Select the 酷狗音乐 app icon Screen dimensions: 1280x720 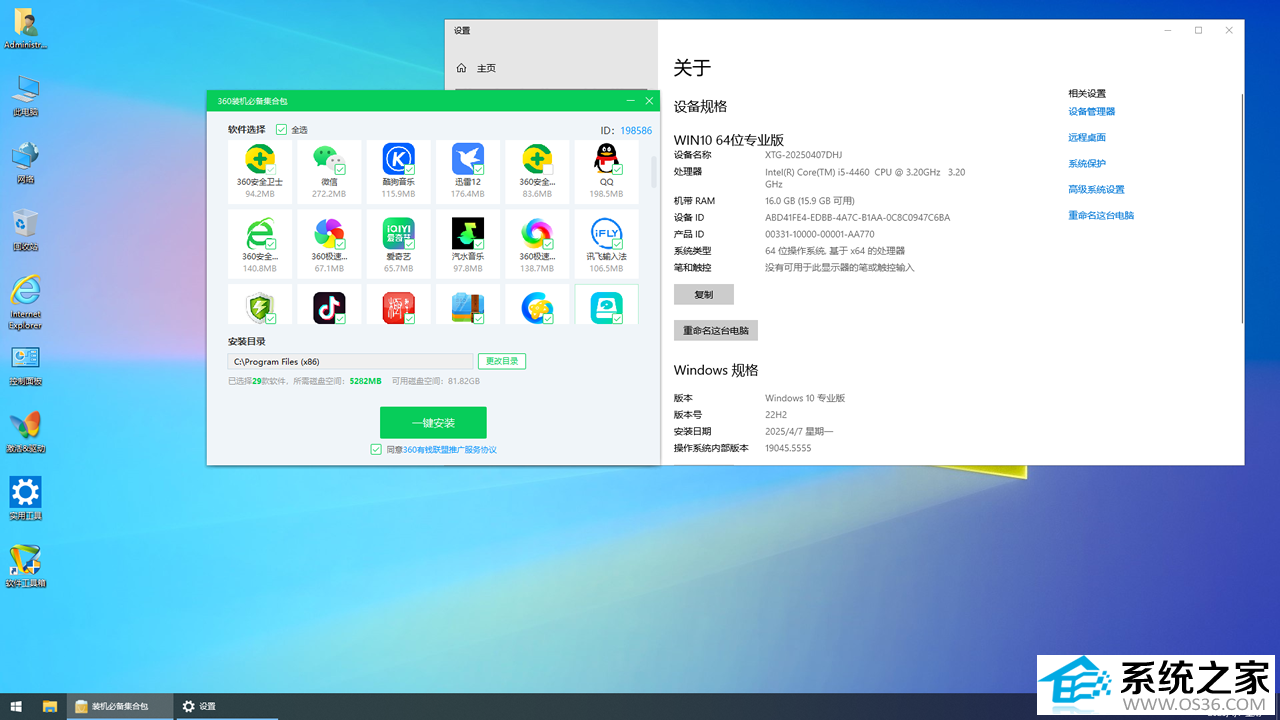tap(398, 159)
